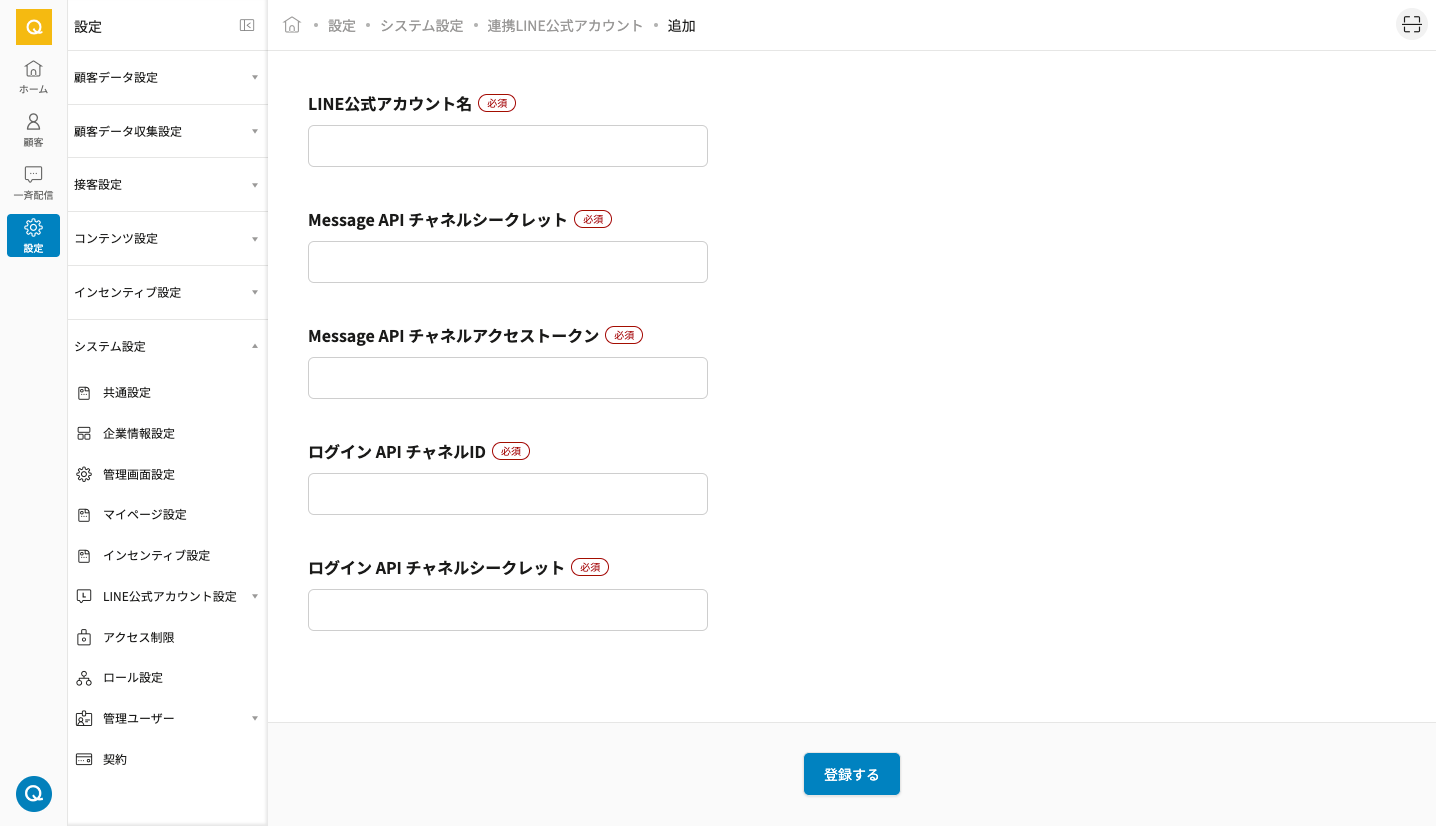This screenshot has height=826, width=1436.
Task: Open the broadcast (一斉配信) chat icon
Action: [33, 182]
